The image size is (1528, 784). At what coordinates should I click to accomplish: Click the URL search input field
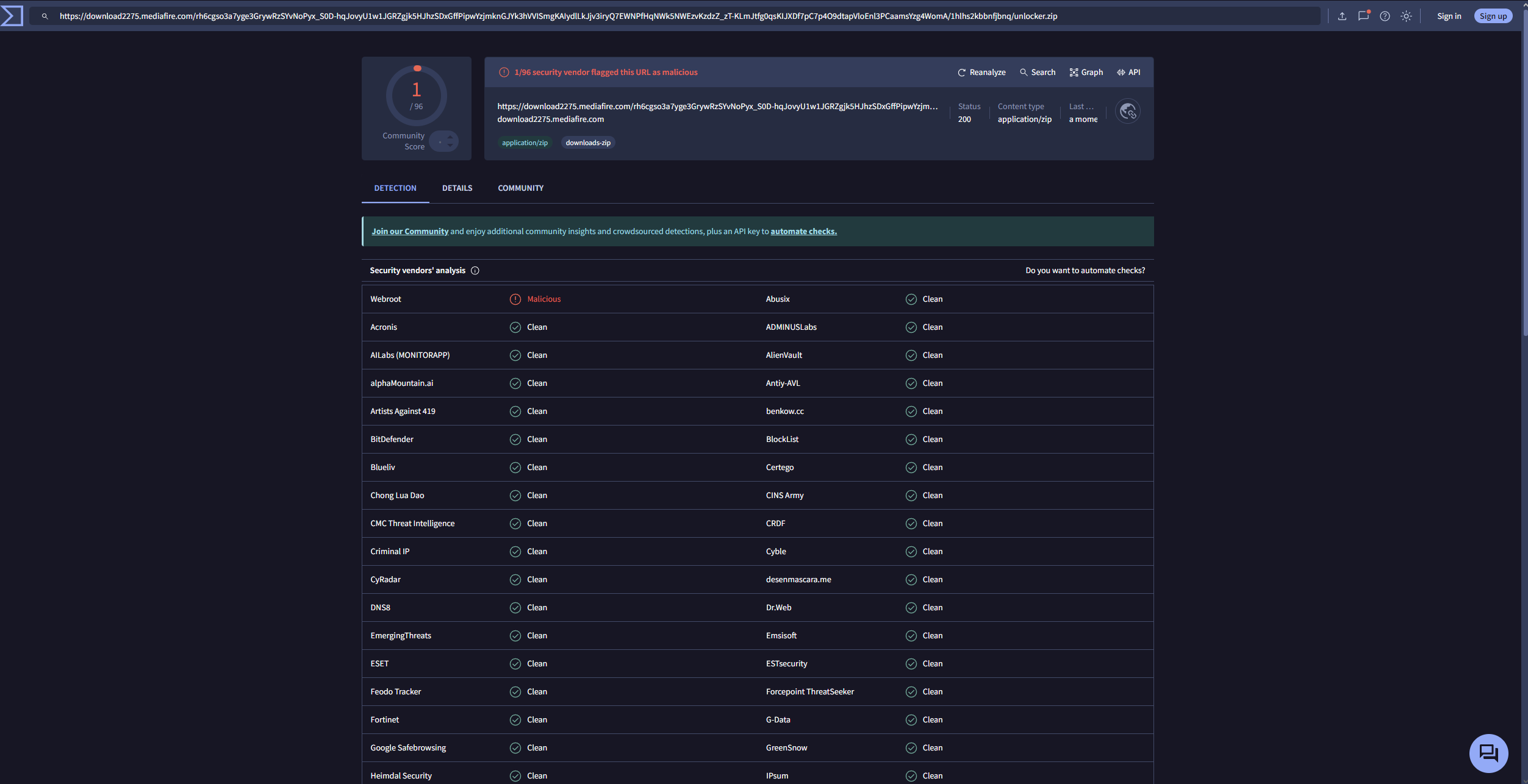click(x=671, y=16)
